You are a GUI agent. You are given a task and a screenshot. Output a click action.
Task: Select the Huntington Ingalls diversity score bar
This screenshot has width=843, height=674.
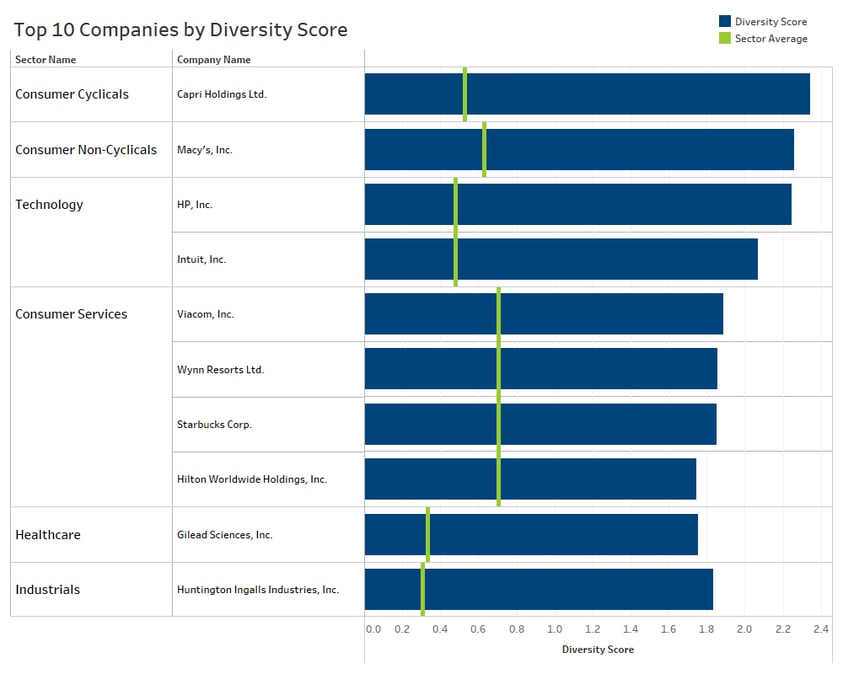(x=539, y=589)
